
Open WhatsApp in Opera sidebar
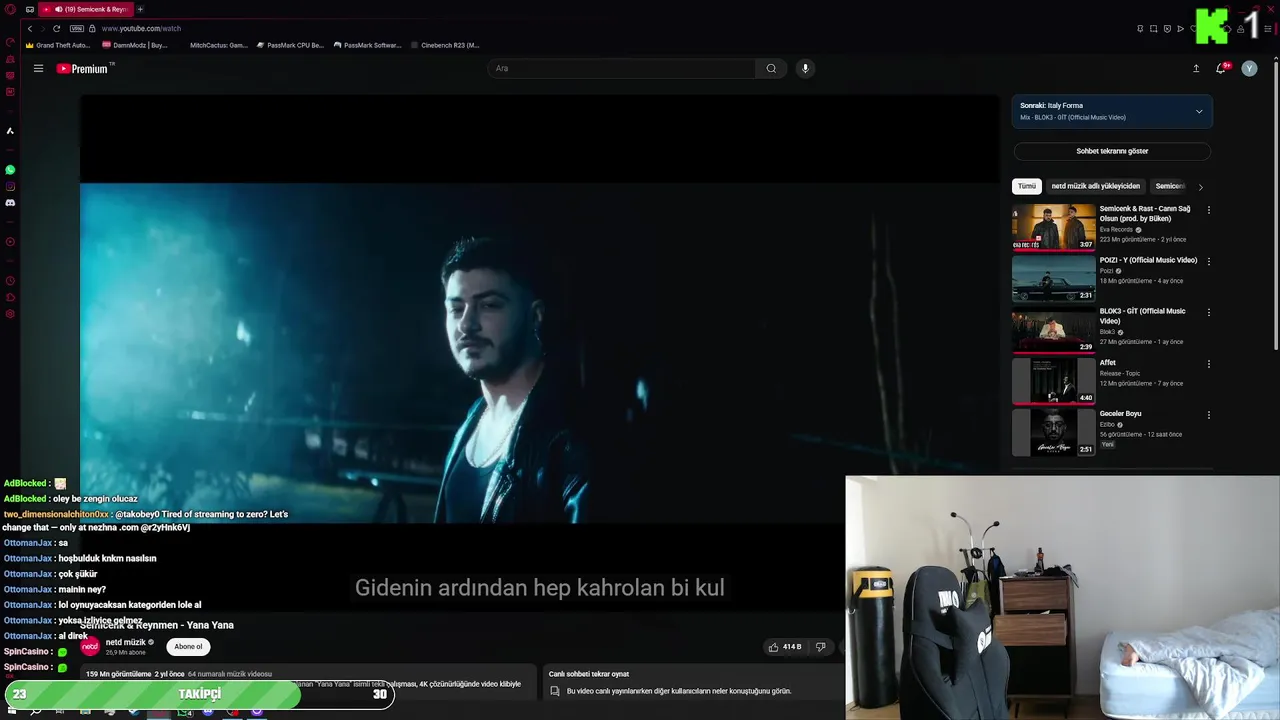(x=10, y=170)
